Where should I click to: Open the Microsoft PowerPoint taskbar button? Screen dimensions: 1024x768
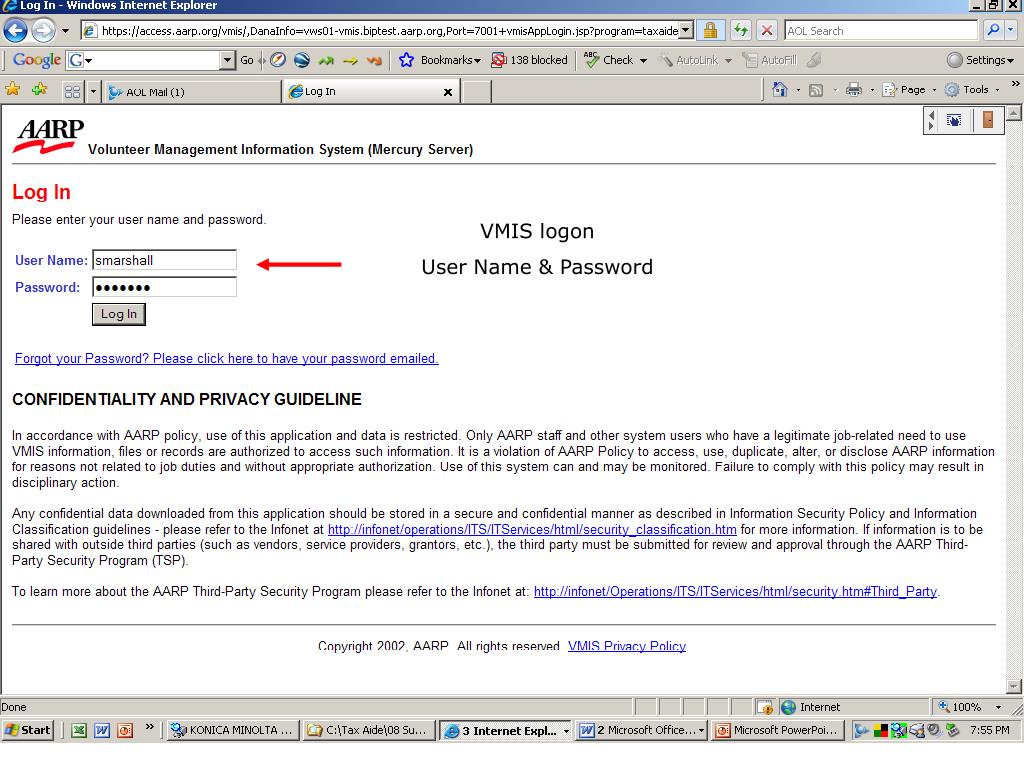click(778, 730)
